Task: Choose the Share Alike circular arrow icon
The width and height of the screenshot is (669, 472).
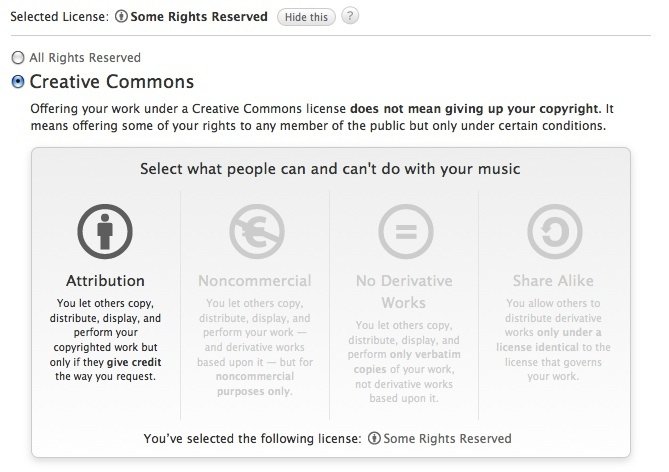Action: click(x=554, y=230)
